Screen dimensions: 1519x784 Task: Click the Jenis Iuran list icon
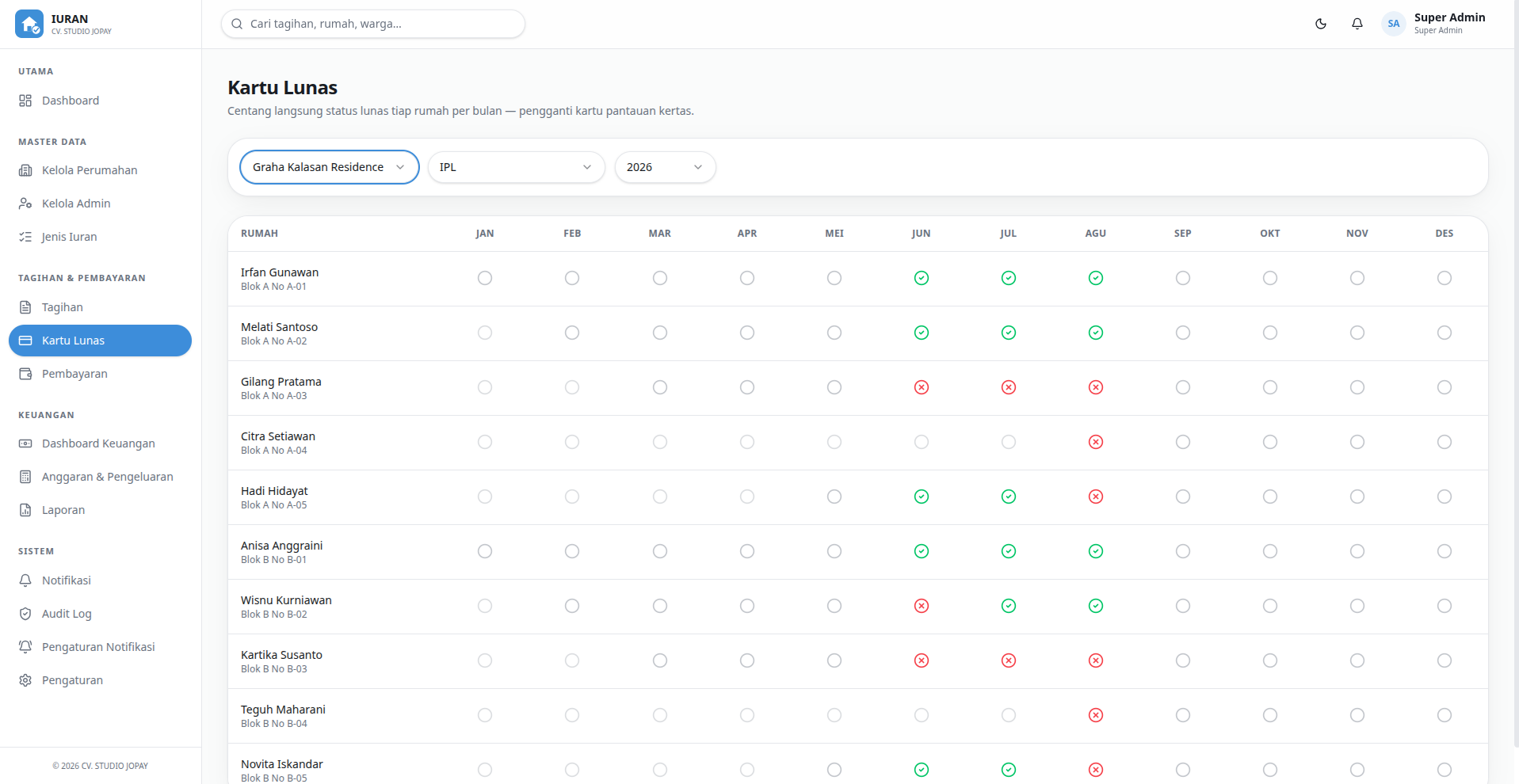[x=25, y=237]
